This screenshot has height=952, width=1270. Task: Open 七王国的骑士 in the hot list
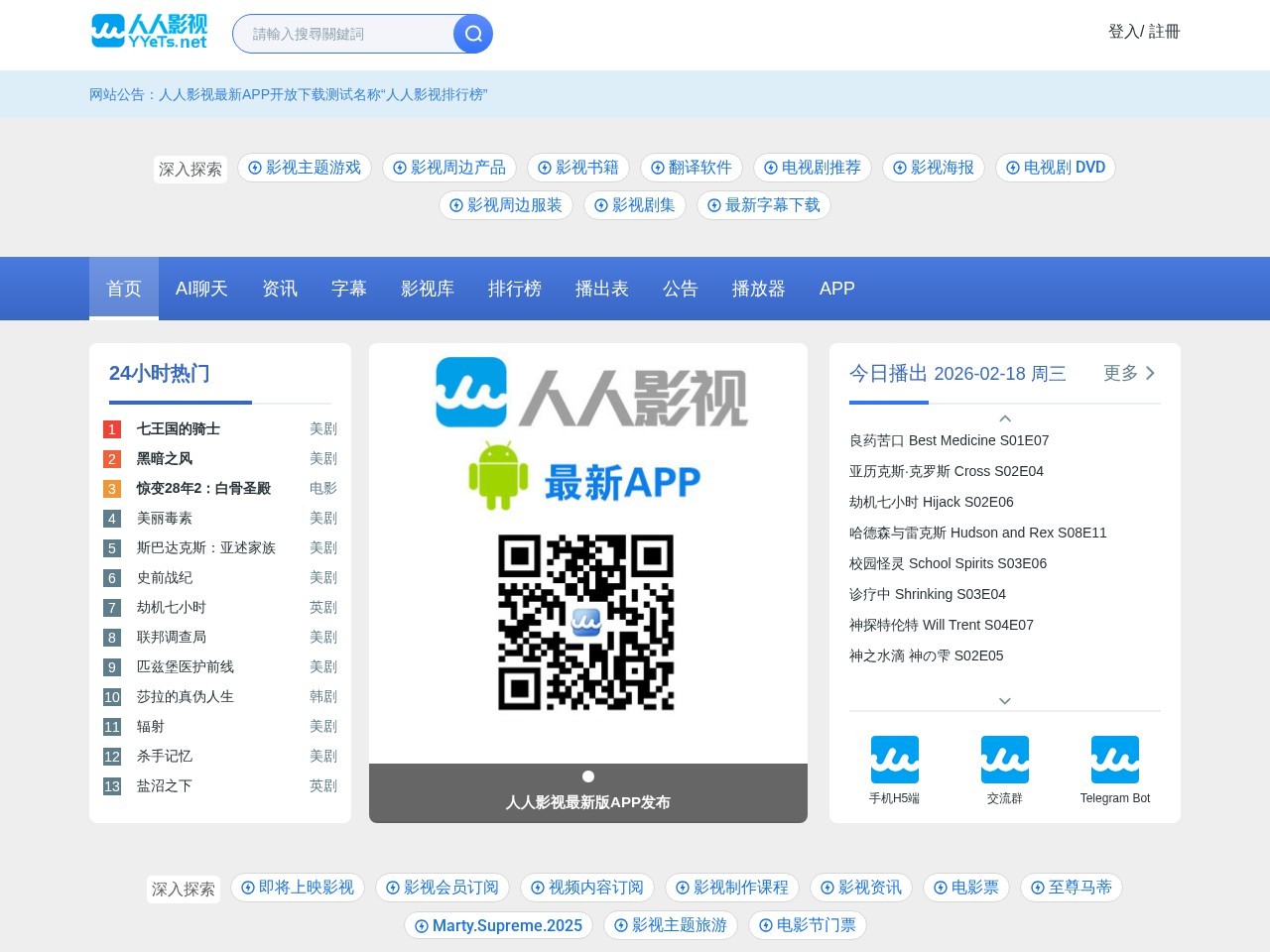[x=179, y=428]
